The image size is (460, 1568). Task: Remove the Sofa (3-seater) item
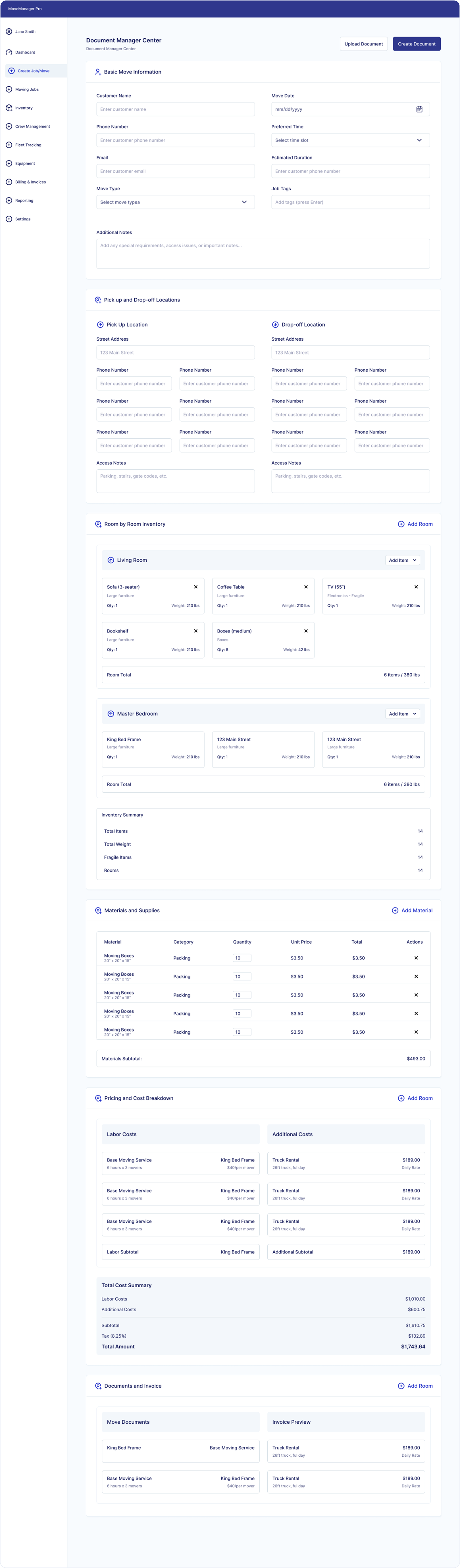(x=195, y=587)
